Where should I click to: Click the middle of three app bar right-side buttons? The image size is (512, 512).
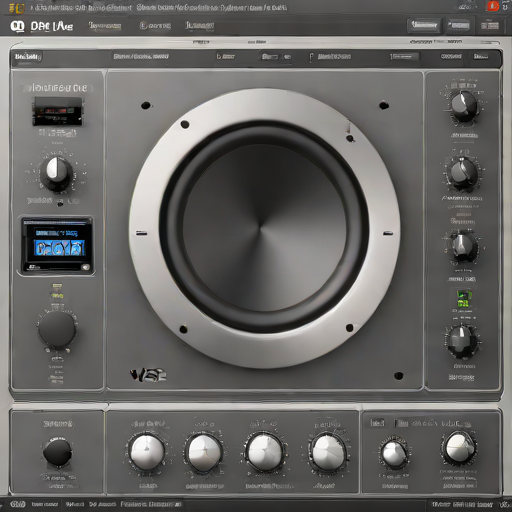[x=459, y=25]
